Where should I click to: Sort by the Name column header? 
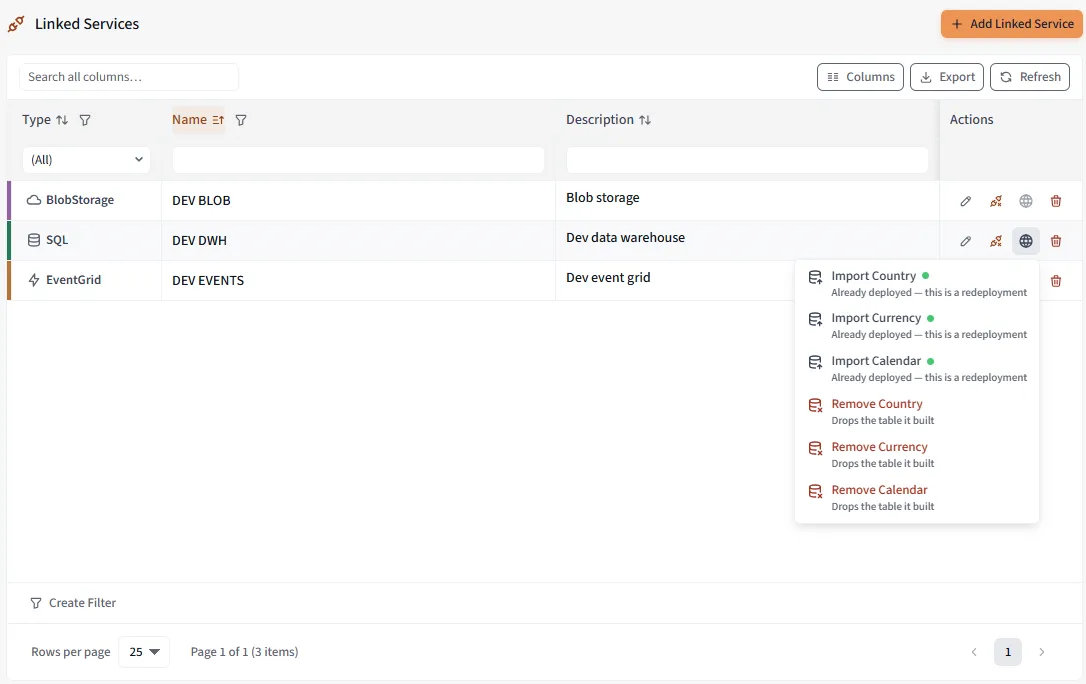click(198, 120)
